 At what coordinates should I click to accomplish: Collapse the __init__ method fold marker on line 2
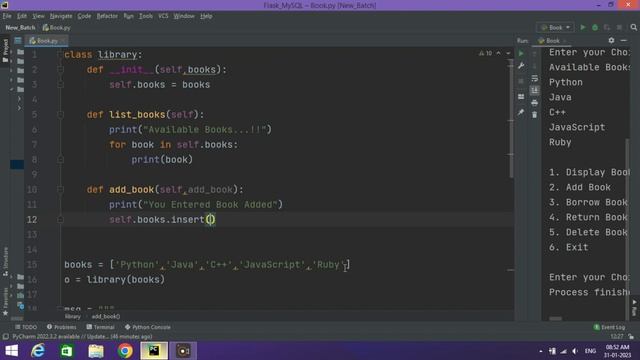tap(60, 70)
